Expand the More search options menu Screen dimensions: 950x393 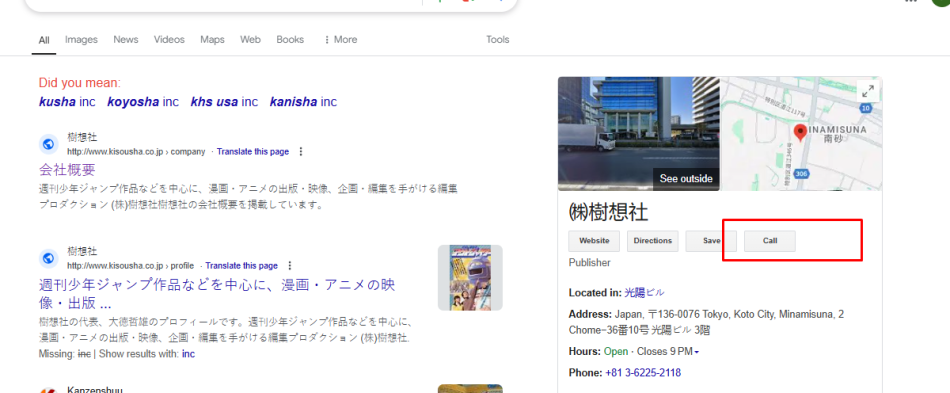(340, 39)
